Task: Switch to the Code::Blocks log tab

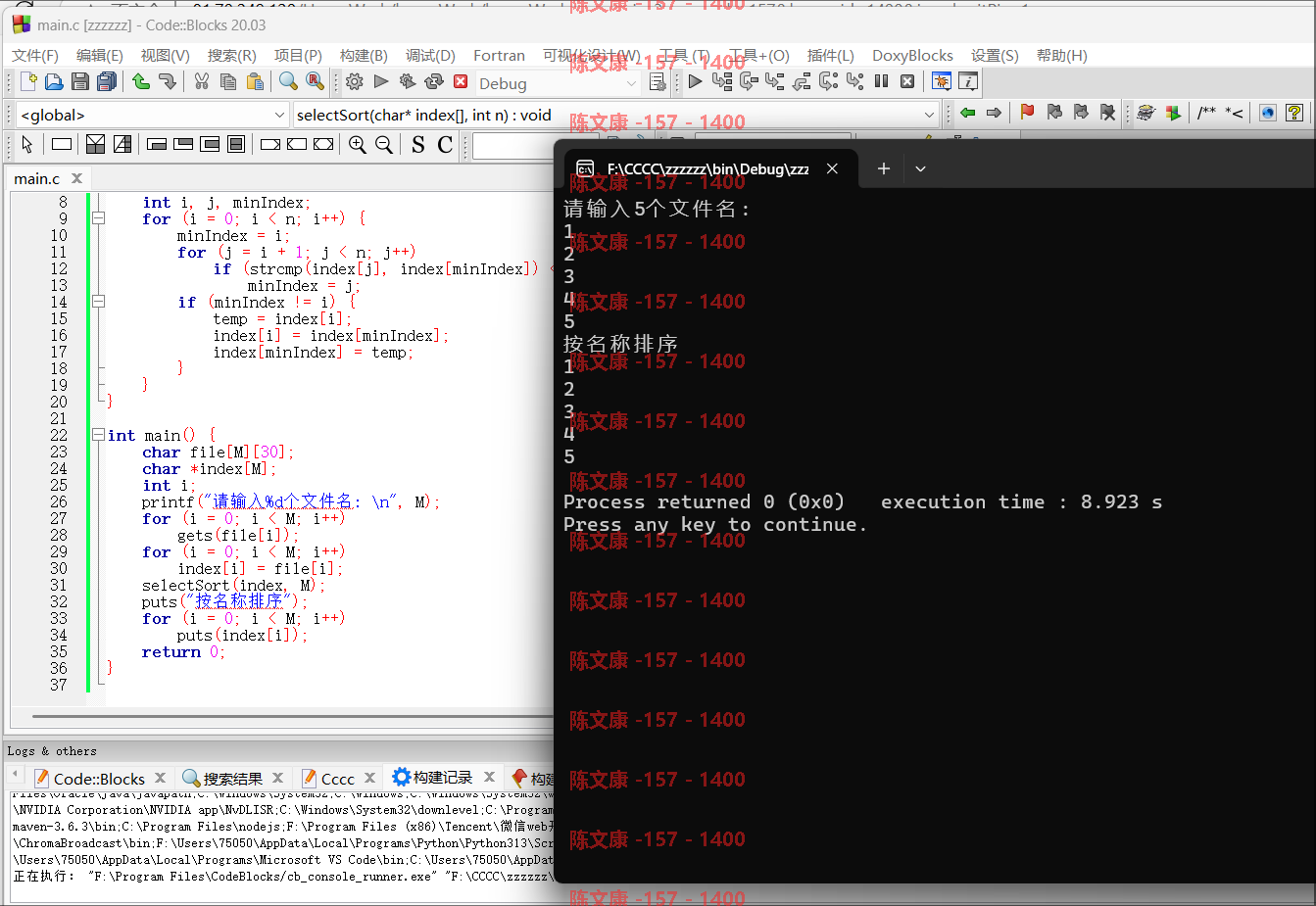Action: coord(99,779)
